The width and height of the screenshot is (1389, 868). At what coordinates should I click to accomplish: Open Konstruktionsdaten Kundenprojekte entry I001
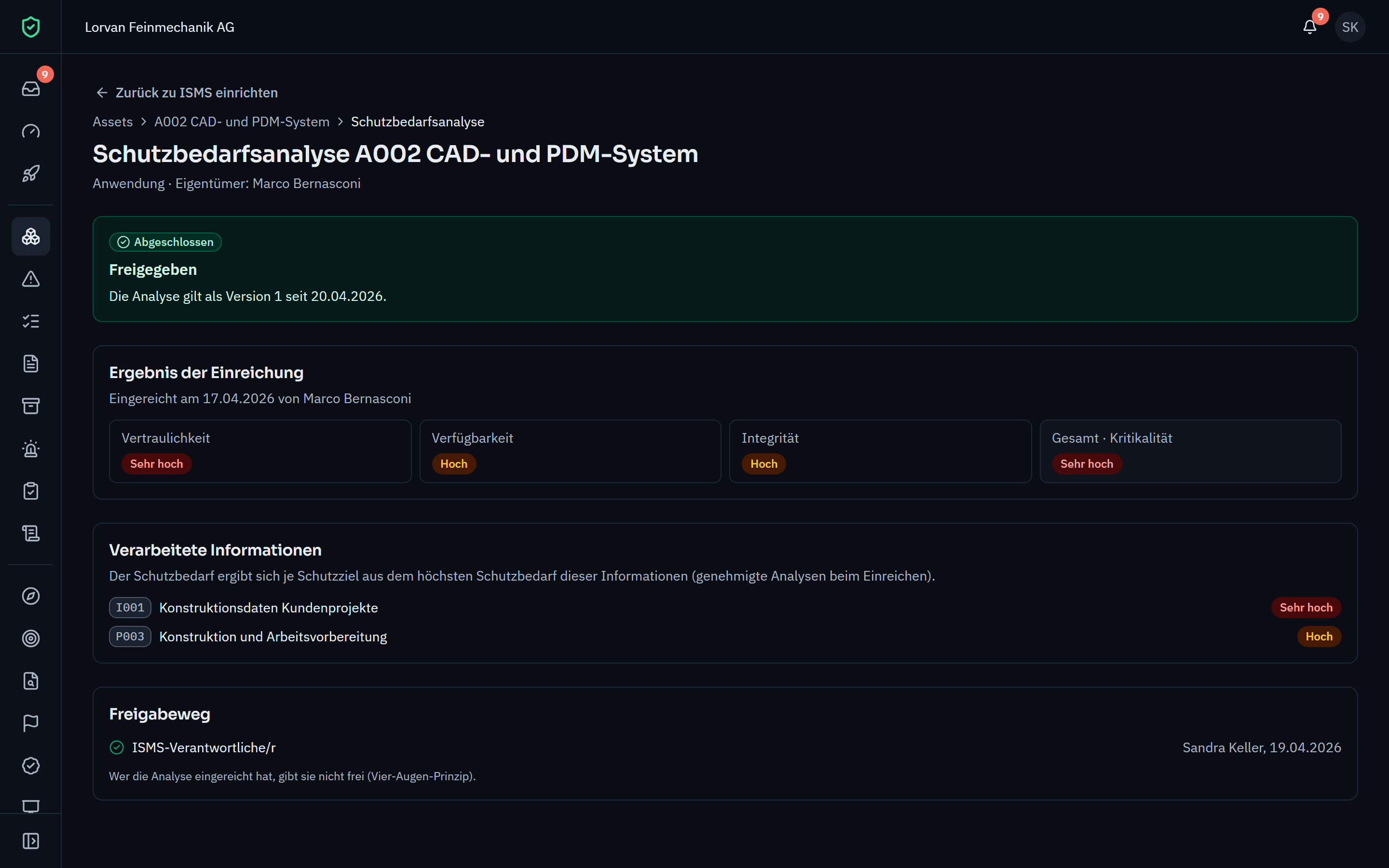(x=725, y=608)
